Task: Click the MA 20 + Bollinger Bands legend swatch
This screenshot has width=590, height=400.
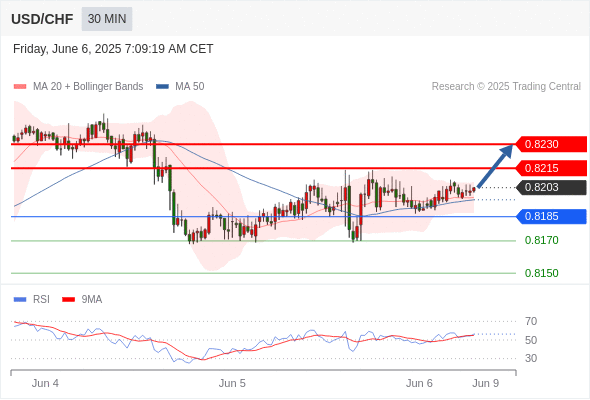Action: coord(20,87)
